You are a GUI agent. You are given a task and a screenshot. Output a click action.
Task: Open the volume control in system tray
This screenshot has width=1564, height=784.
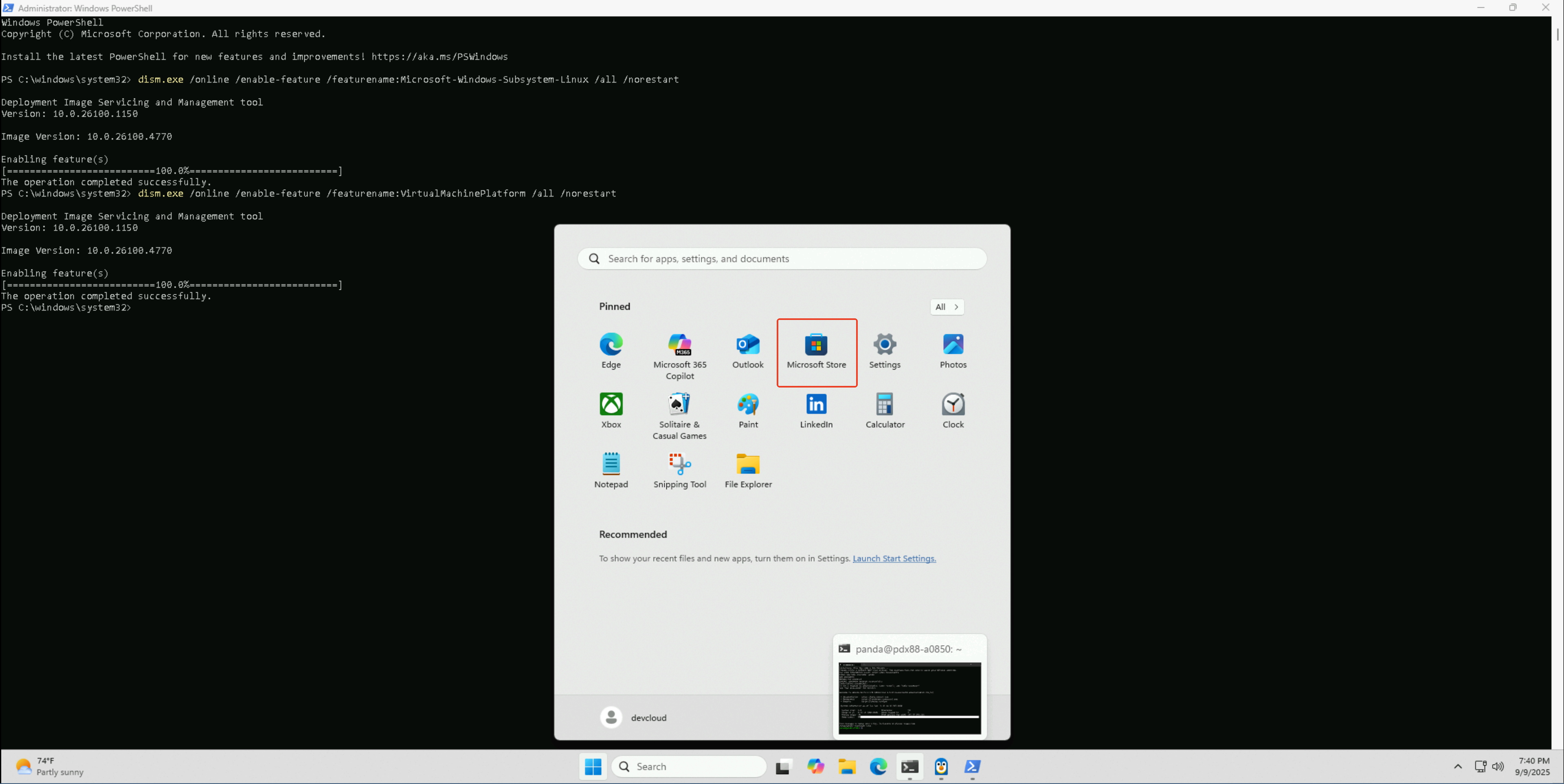click(1497, 766)
